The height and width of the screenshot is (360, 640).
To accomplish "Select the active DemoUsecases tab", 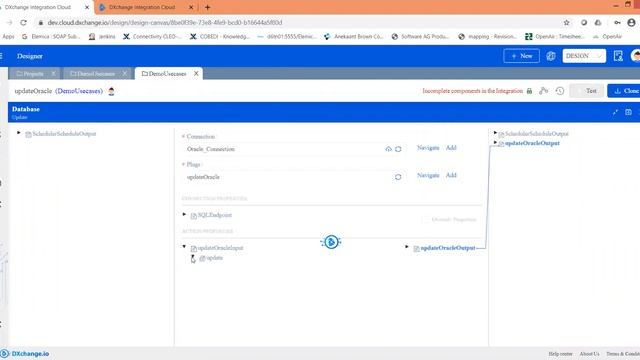I will [164, 73].
